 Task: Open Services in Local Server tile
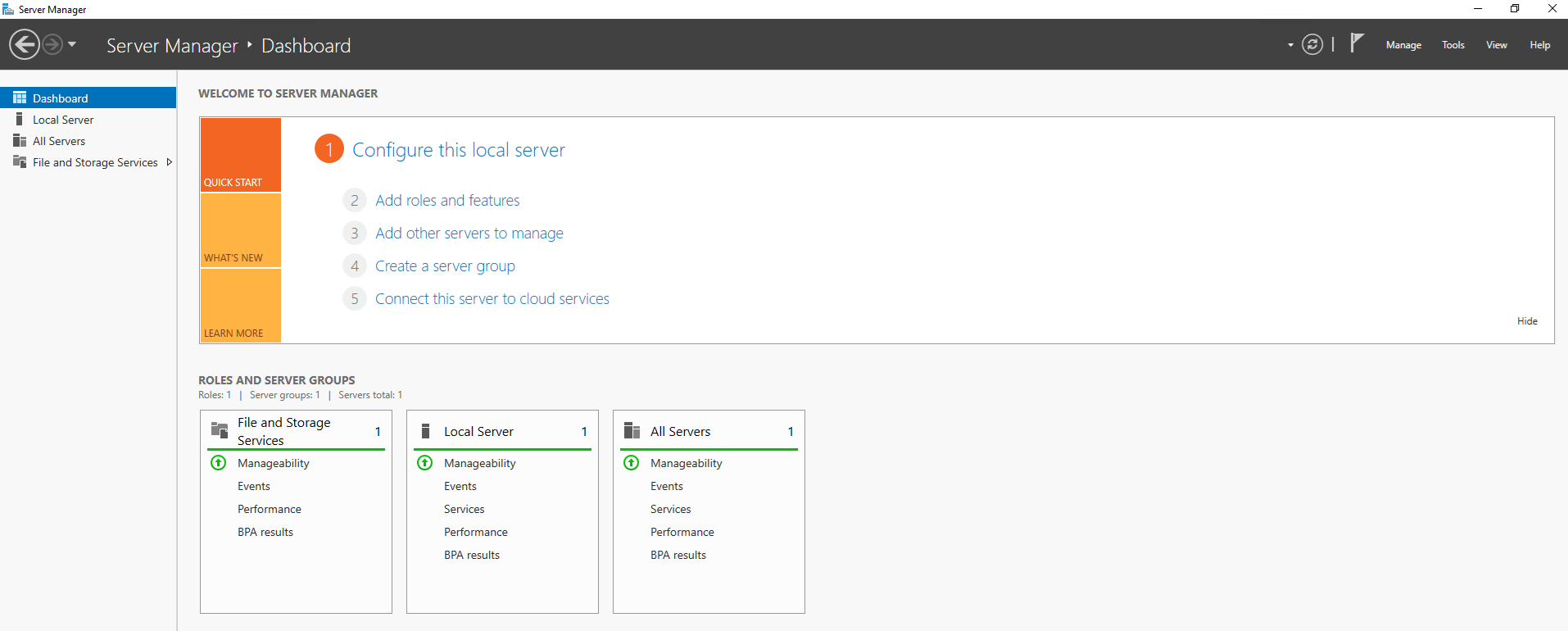[x=465, y=509]
